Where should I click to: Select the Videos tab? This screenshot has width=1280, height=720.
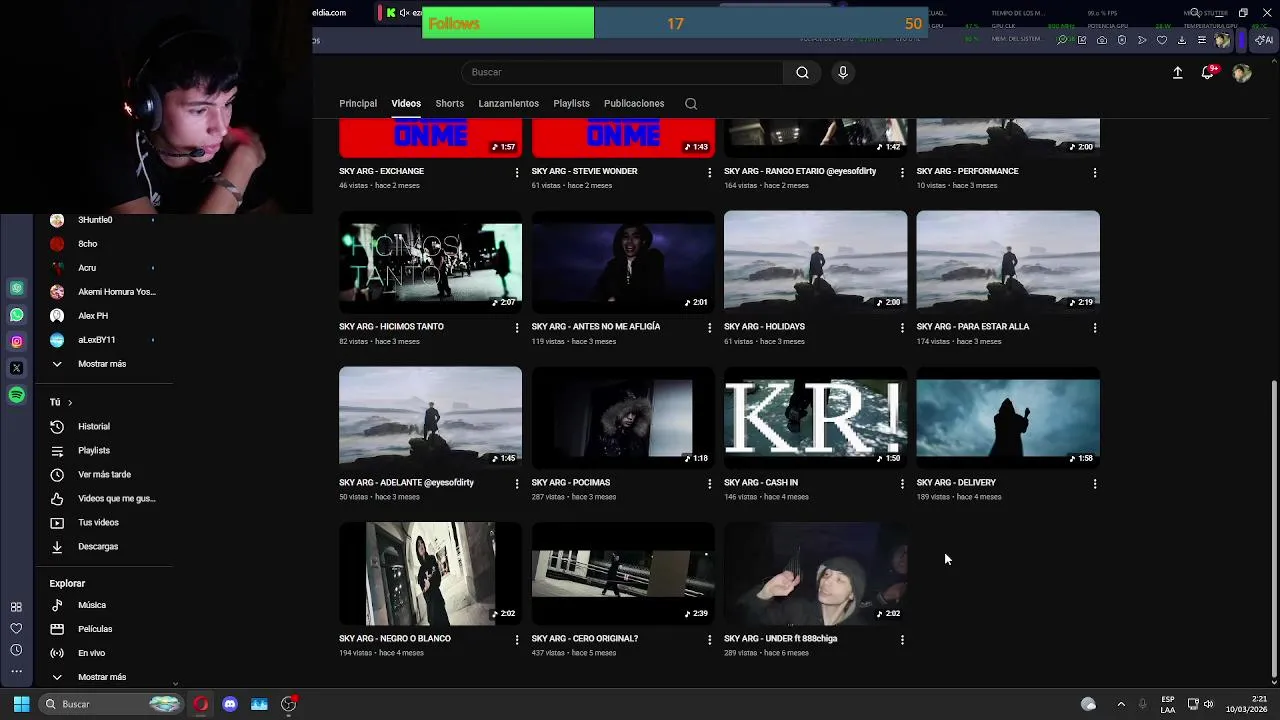tap(406, 103)
